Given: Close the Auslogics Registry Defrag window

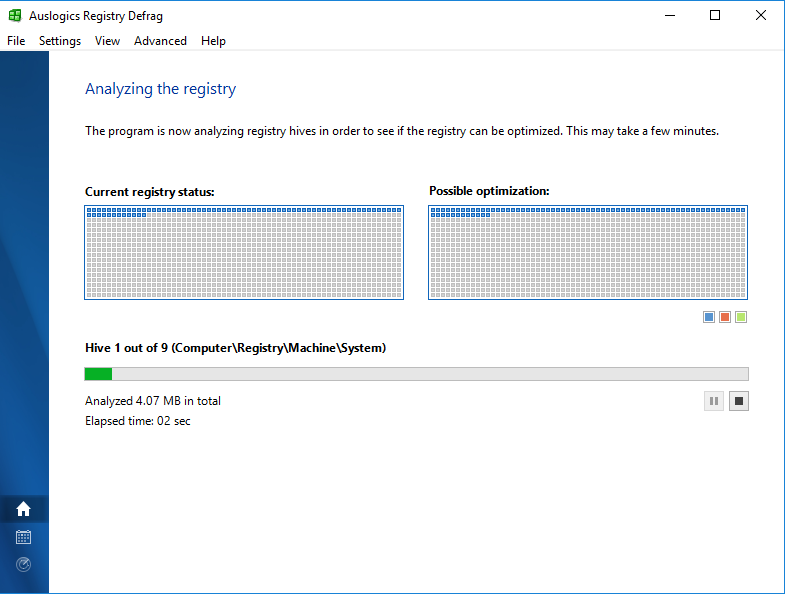Looking at the screenshot, I should [x=761, y=15].
